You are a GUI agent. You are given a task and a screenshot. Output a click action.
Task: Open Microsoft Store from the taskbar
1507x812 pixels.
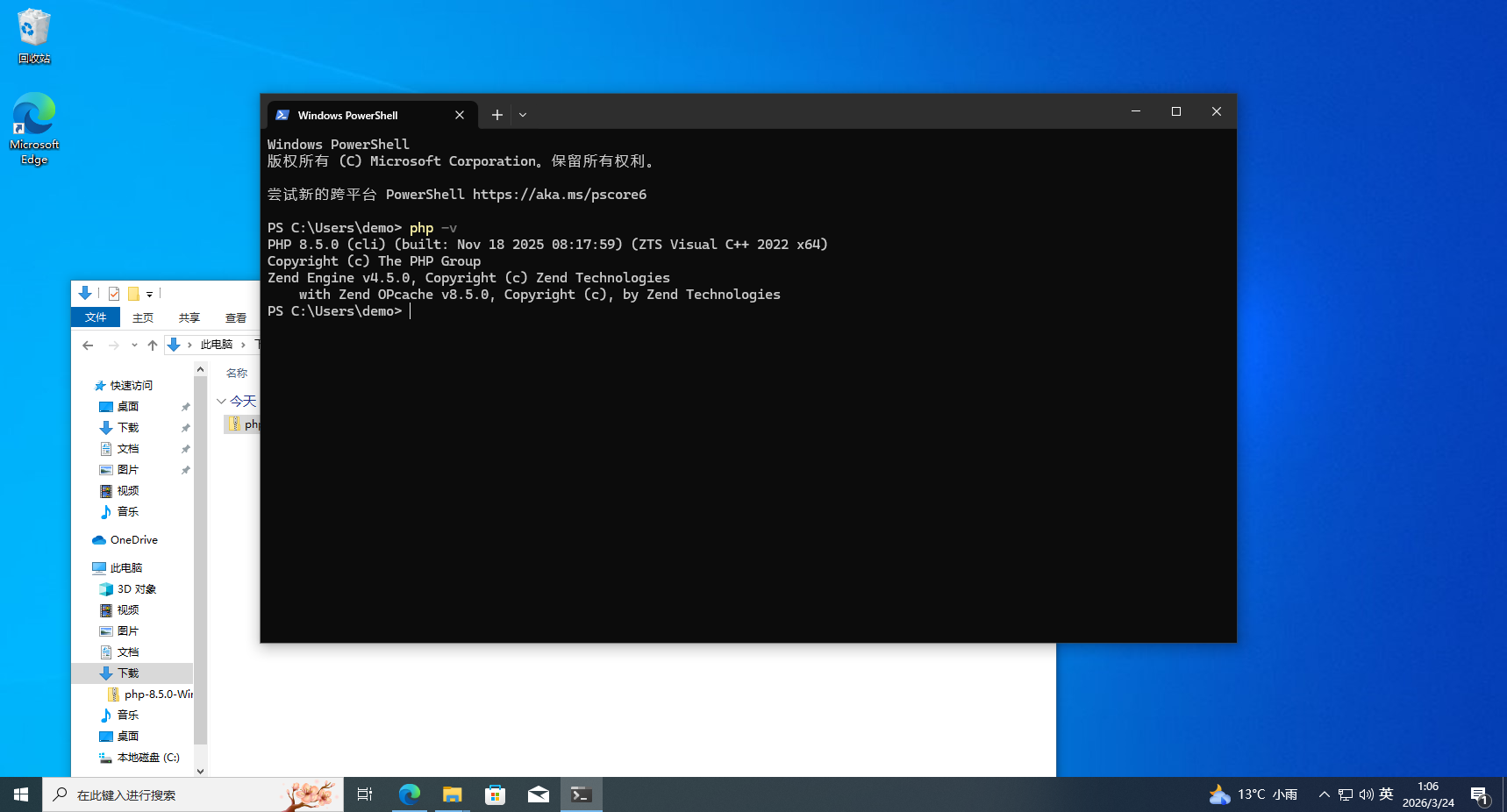point(496,794)
